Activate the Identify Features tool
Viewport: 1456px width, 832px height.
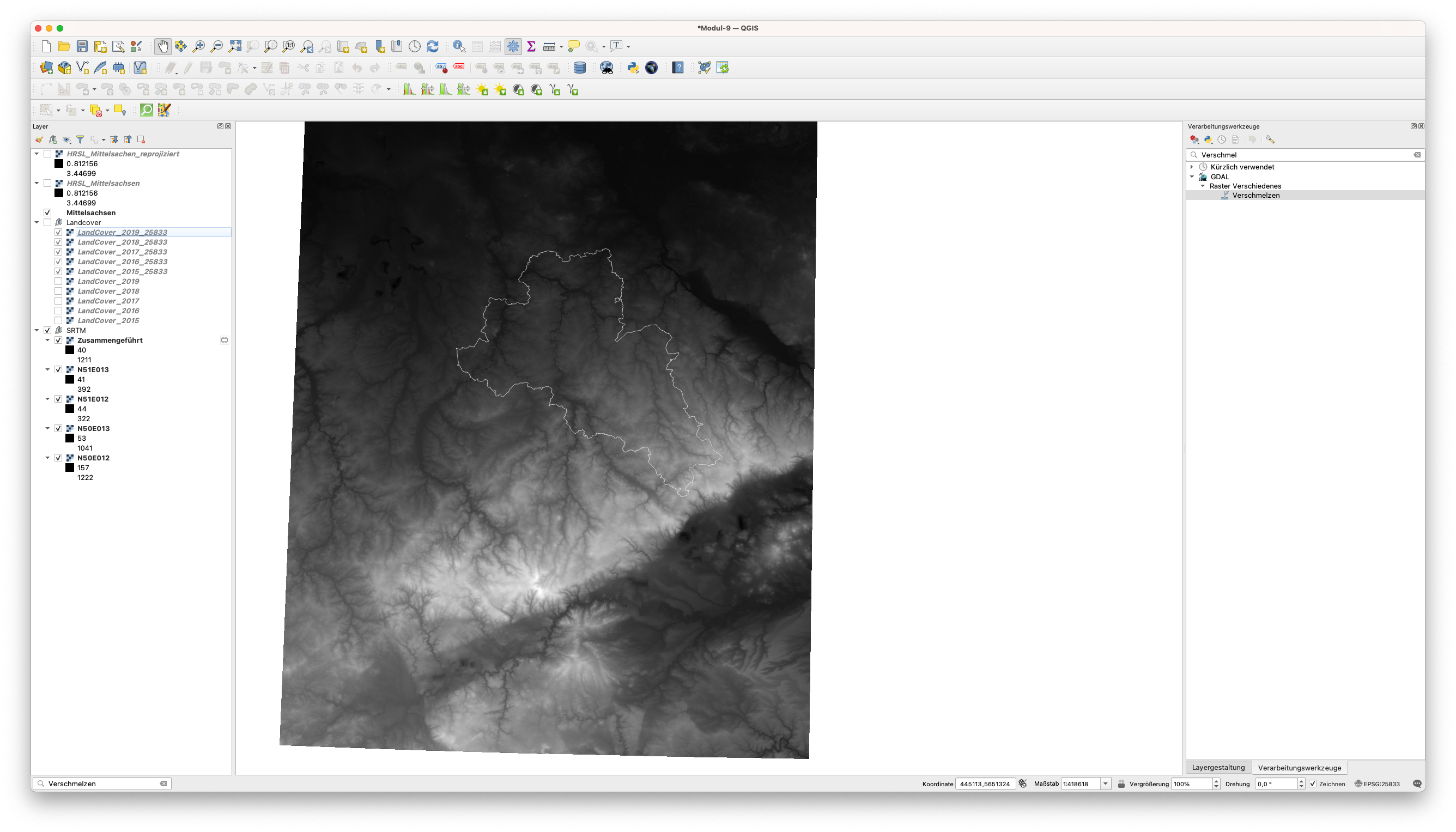pos(459,46)
